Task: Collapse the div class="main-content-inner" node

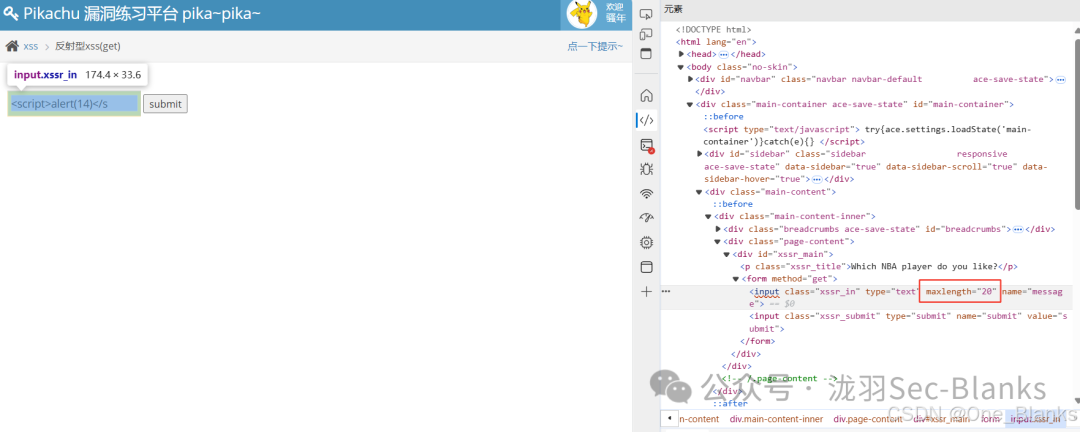Action: click(709, 216)
